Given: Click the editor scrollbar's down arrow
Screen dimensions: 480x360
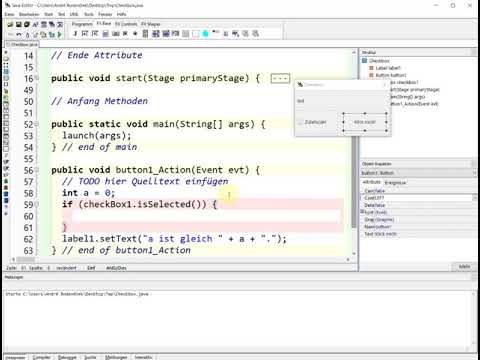Looking at the screenshot, I should 354,253.
